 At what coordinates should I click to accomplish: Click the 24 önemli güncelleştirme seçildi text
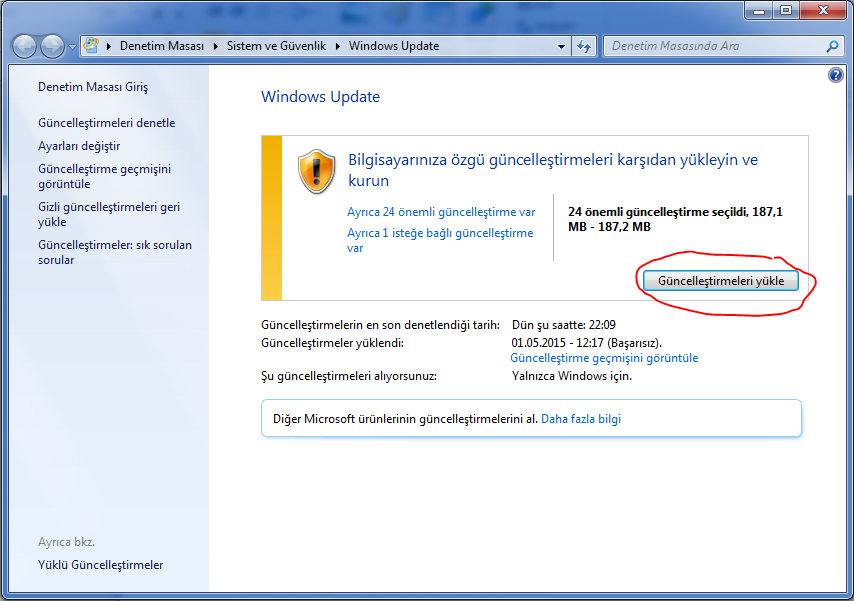point(675,219)
